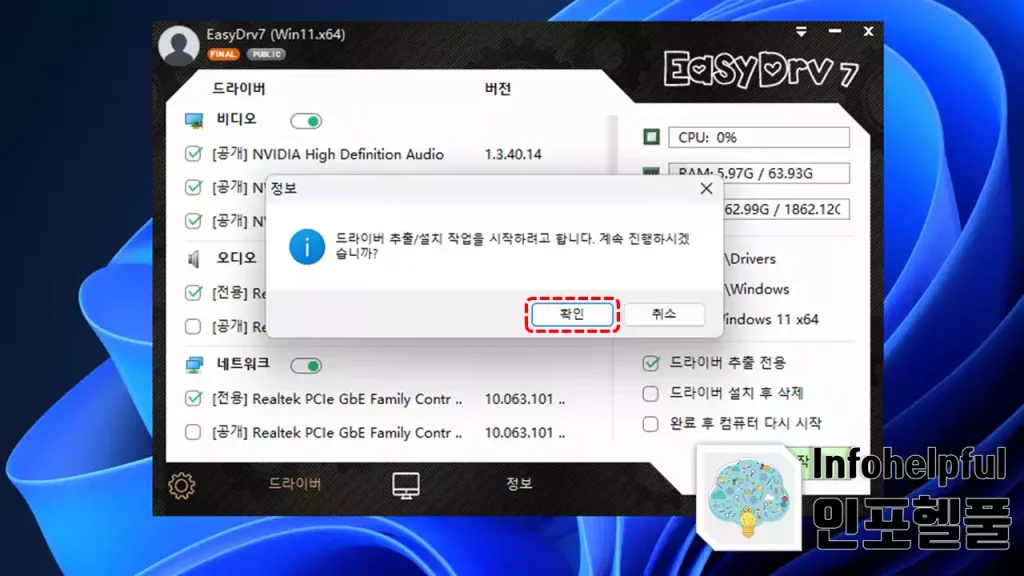Click the CPU: 0% usage field
The height and width of the screenshot is (576, 1024).
pyautogui.click(x=759, y=137)
